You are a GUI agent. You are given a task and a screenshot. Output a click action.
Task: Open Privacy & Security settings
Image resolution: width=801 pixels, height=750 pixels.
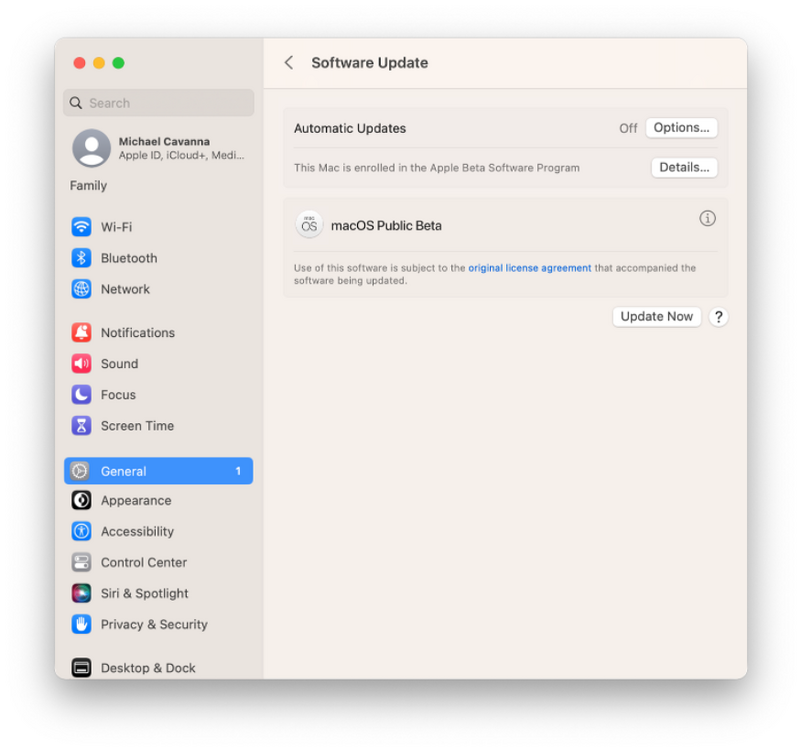tap(158, 624)
